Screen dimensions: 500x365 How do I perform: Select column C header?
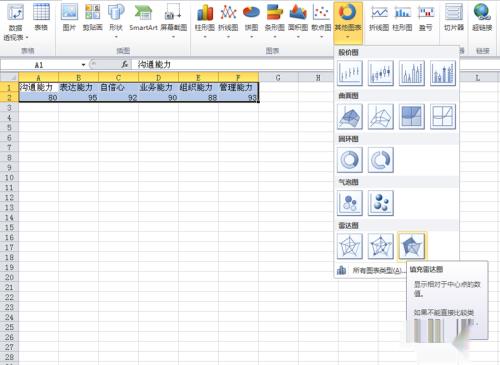[118, 77]
